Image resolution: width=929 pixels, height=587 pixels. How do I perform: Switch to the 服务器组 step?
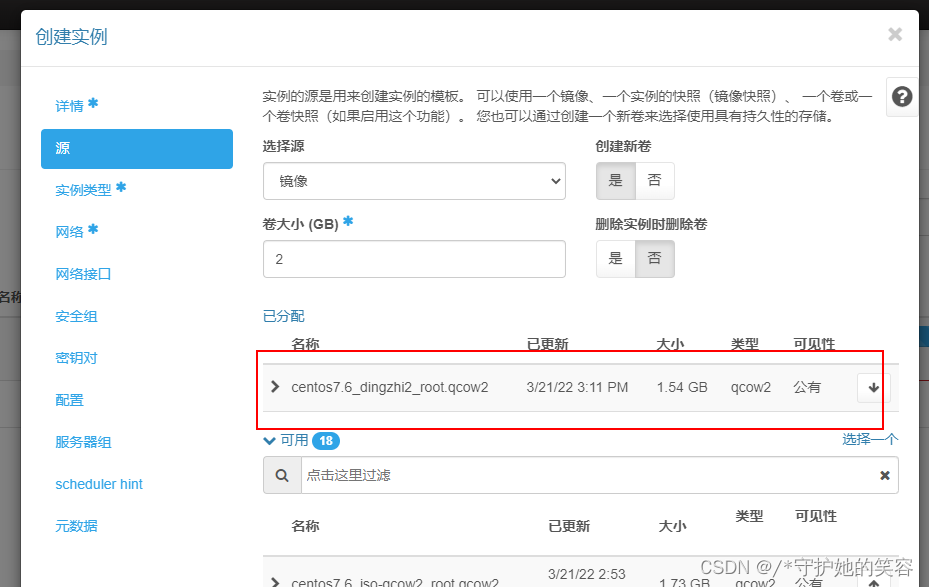click(x=83, y=442)
